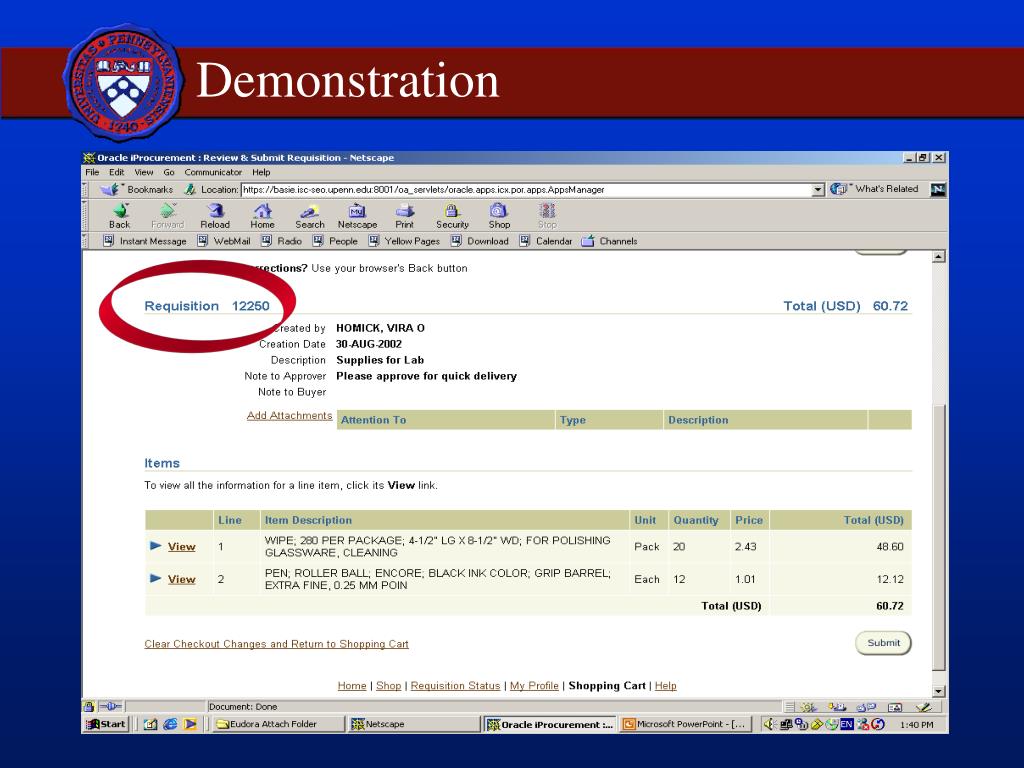Click Add Attachments link

pos(289,415)
